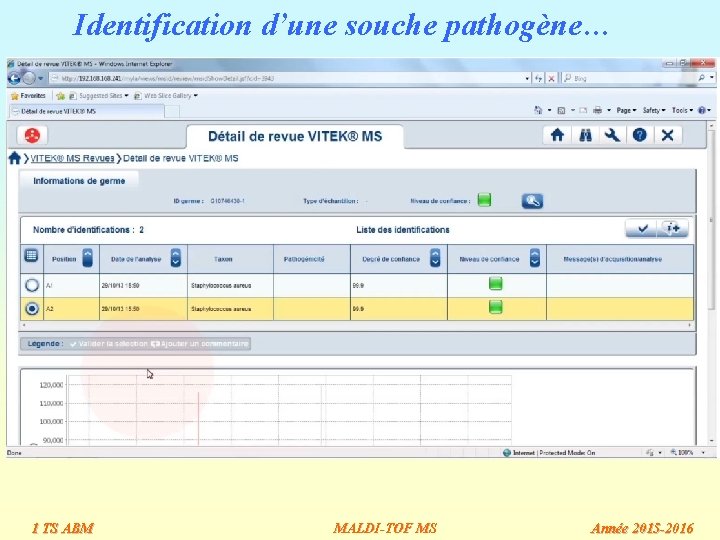Click the Détail de revue VITEK MS header tab
The image size is (720, 540).
[x=295, y=136]
